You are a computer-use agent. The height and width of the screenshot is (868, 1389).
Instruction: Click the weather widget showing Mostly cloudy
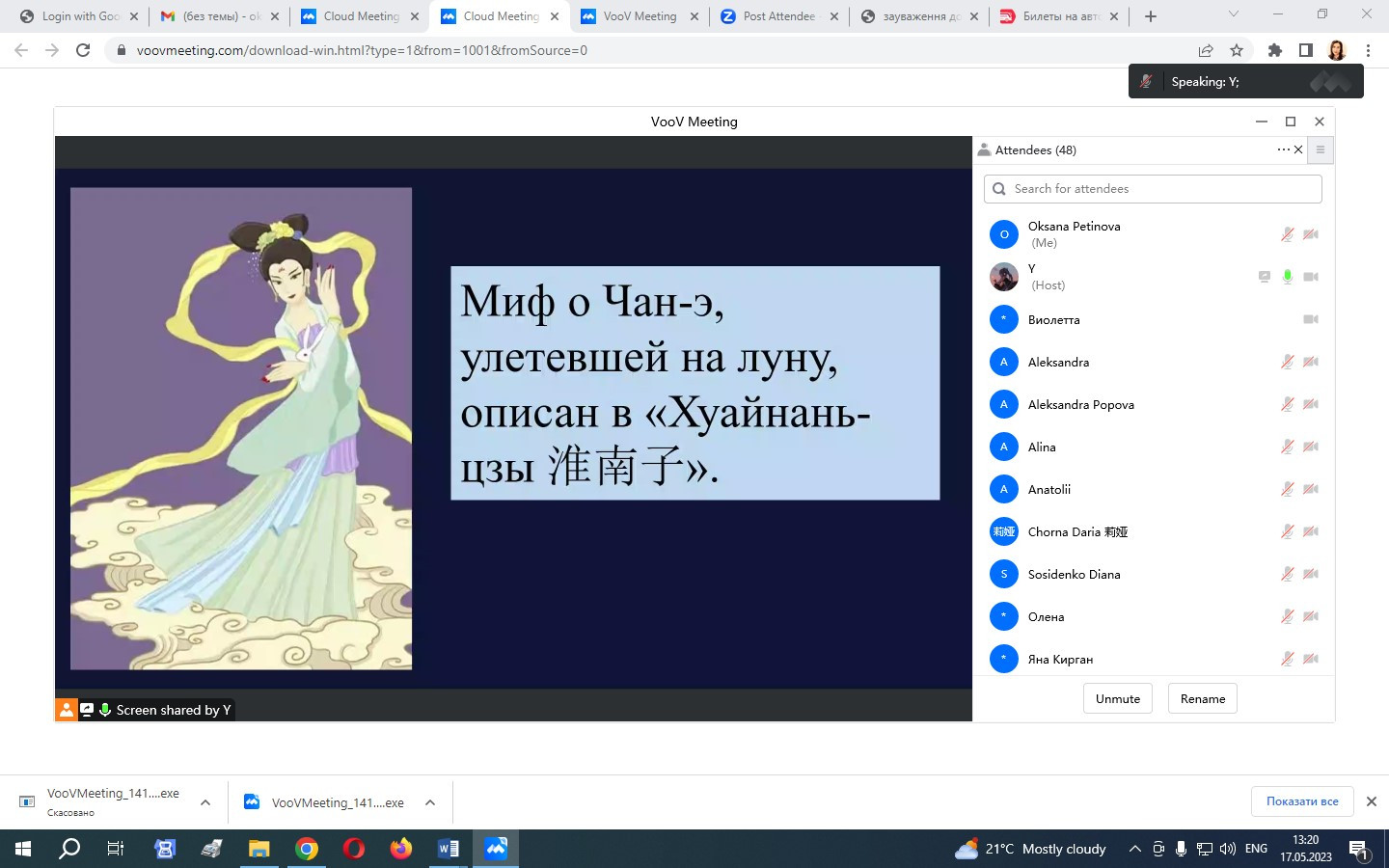[1030, 849]
